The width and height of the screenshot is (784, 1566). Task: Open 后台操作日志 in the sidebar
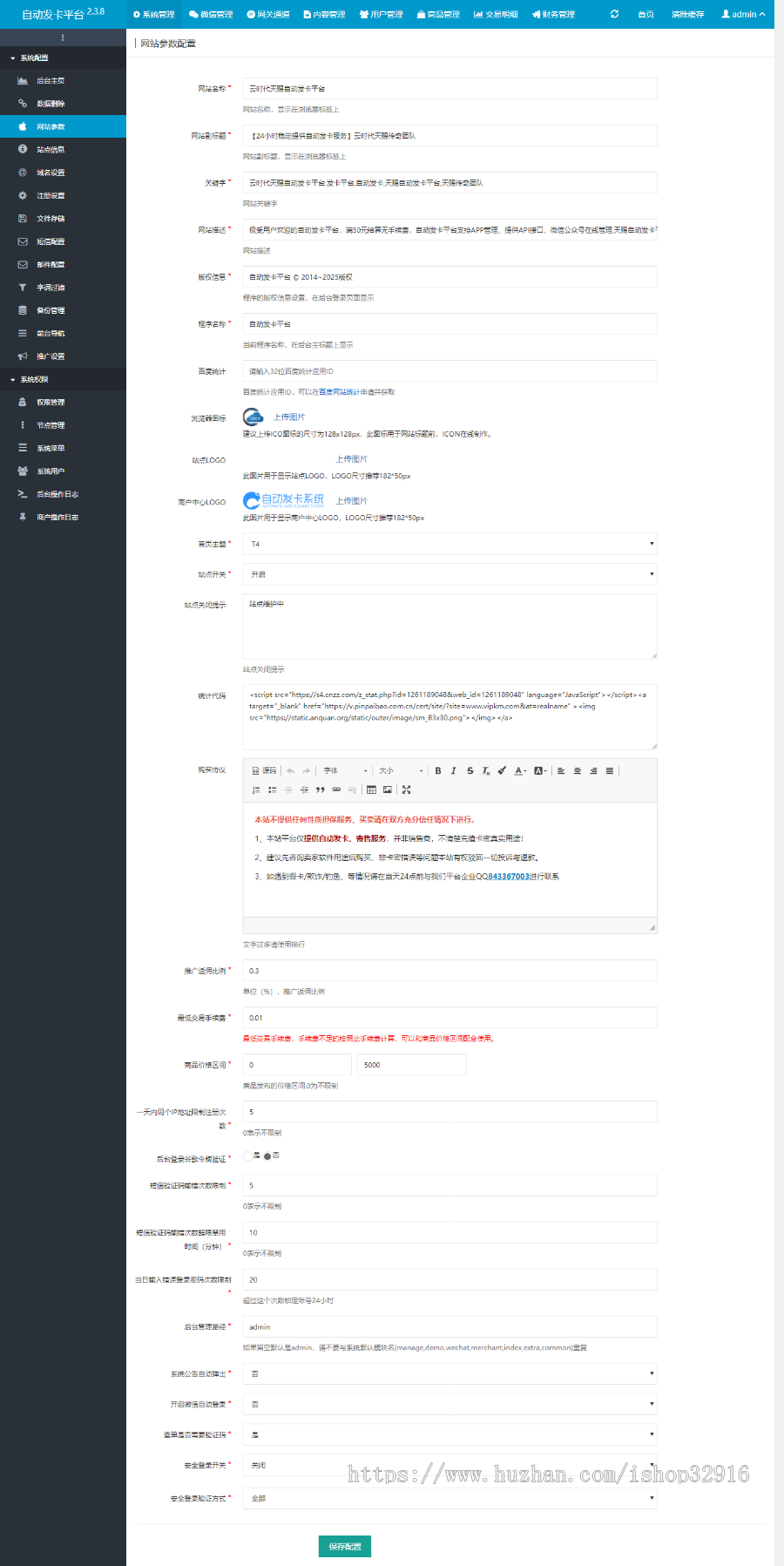pyautogui.click(x=63, y=494)
